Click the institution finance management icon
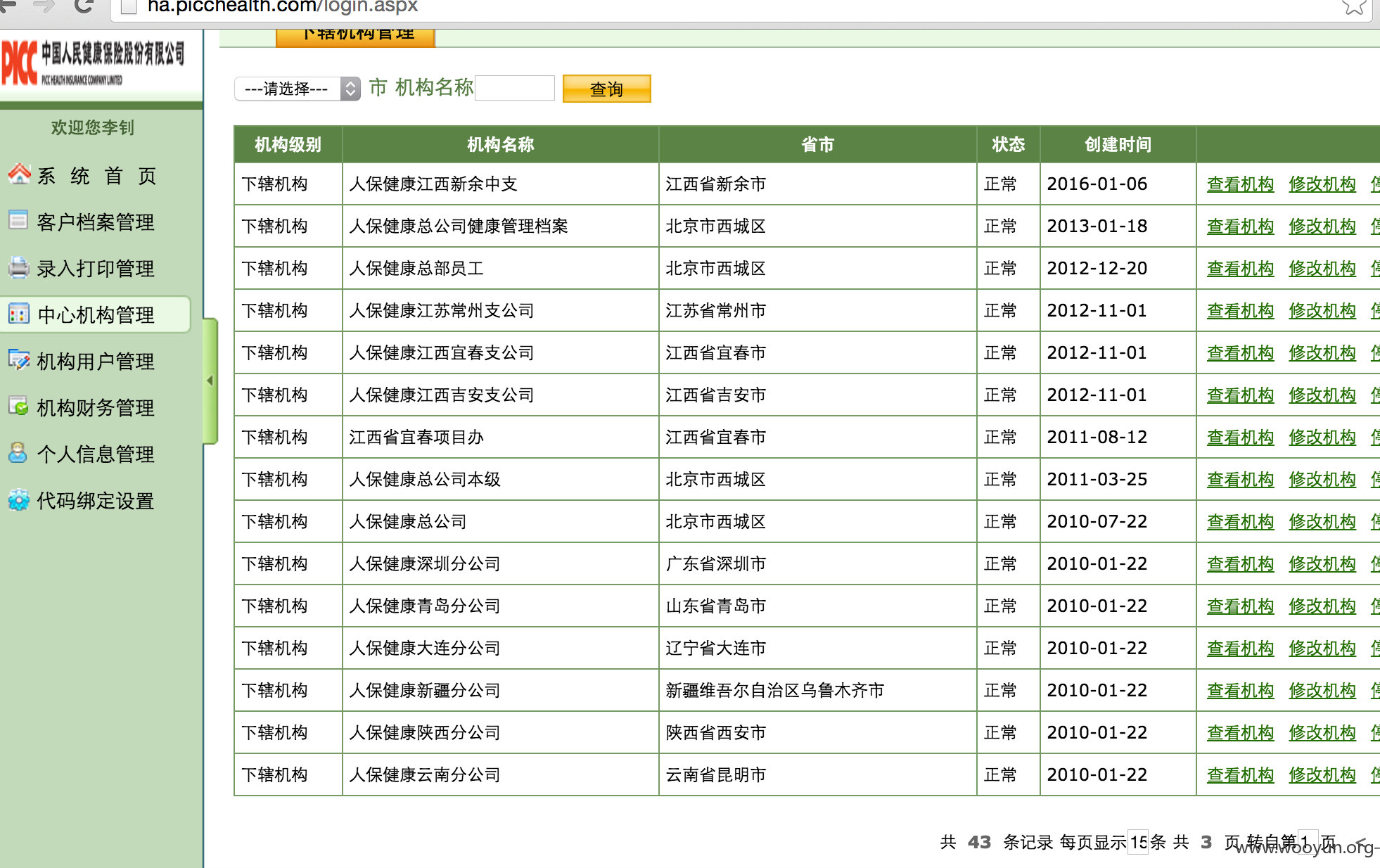Image resolution: width=1380 pixels, height=868 pixels. (x=18, y=407)
